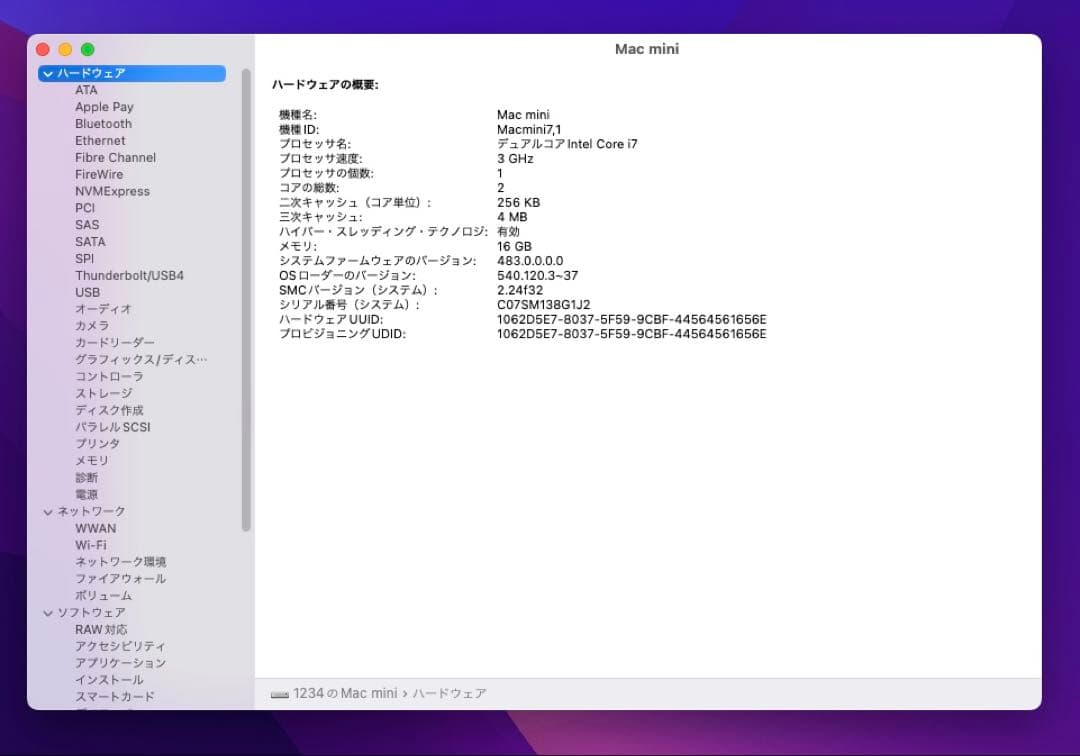Collapse the ハードウェア section in the sidebar

47,73
